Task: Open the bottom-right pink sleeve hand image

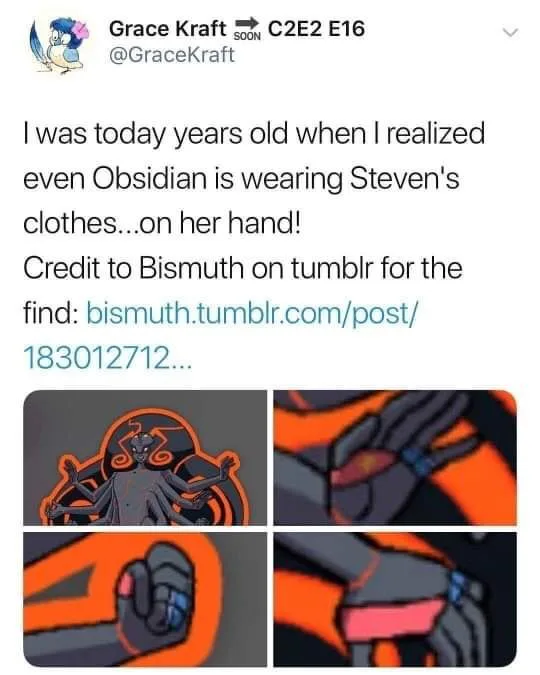Action: 395,599
